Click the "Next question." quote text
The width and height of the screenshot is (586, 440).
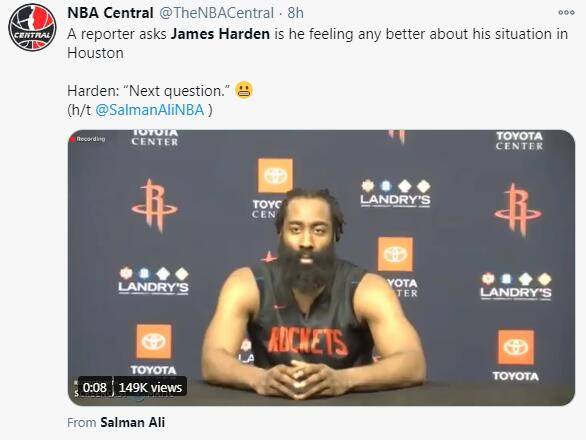(x=174, y=91)
